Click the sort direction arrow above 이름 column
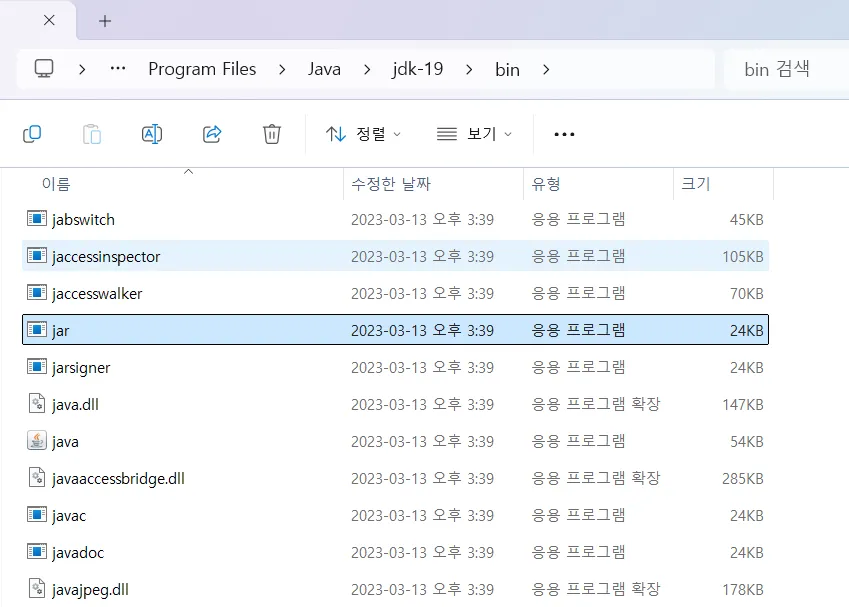This screenshot has height=607, width=849. click(188, 172)
